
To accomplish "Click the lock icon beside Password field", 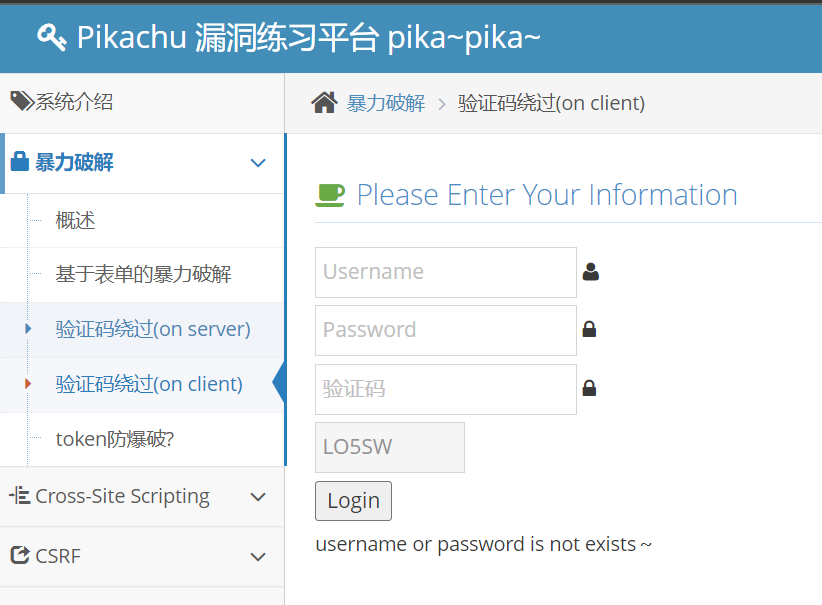I will [589, 329].
